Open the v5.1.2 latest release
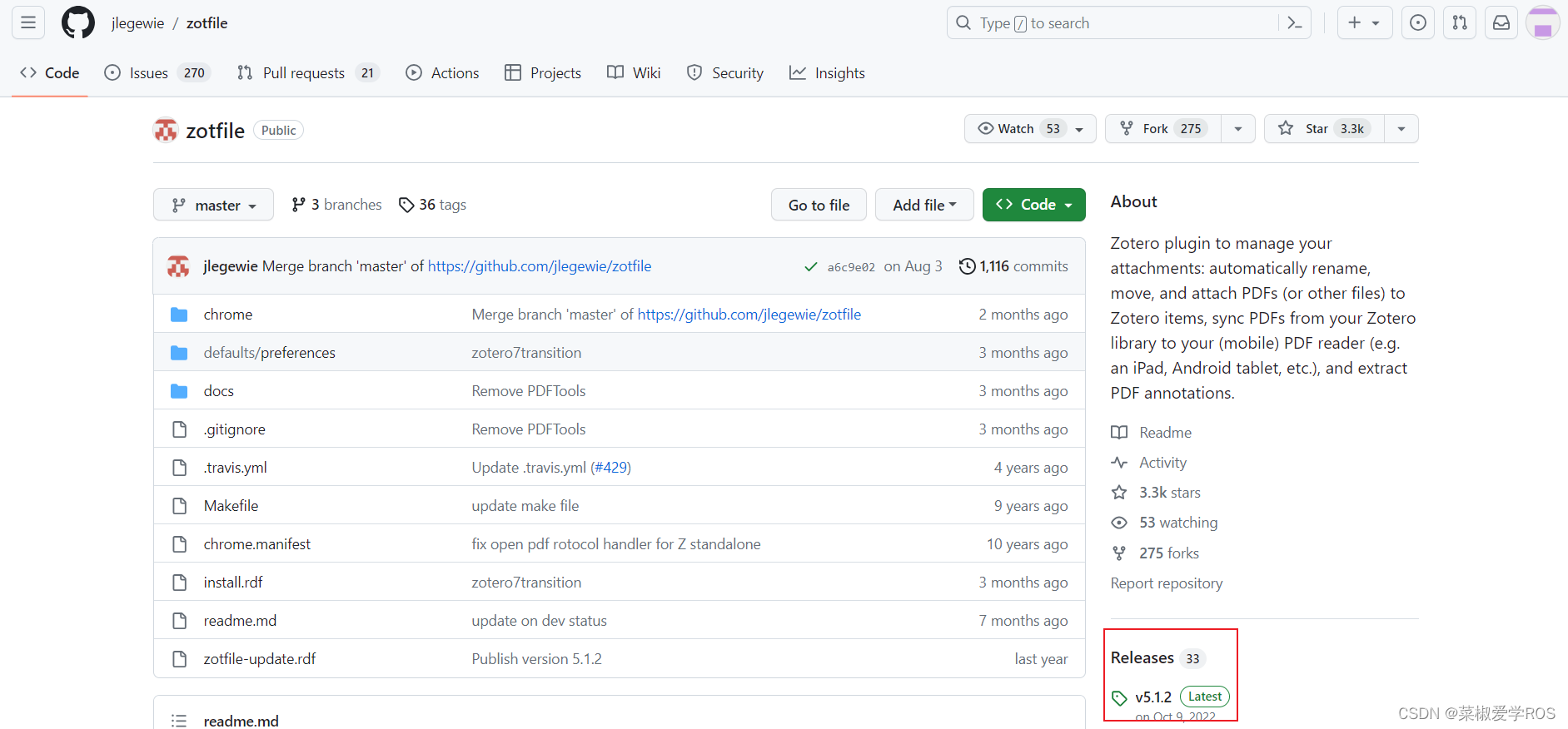 tap(1171, 697)
